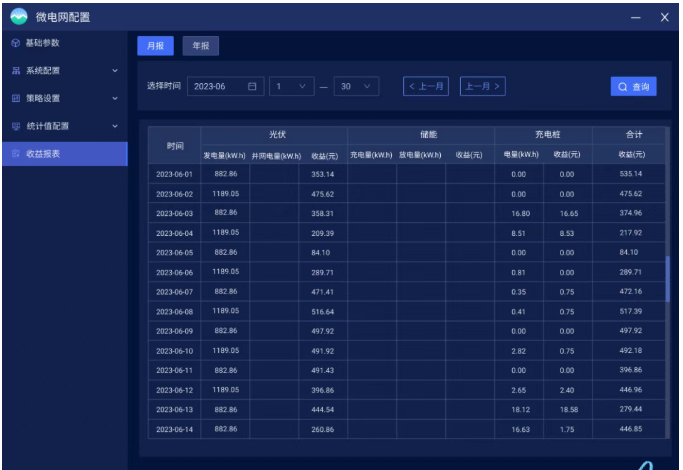This screenshot has height=470, width=683.
Task: Click the 系统配置 sidebar icon
Action: (x=16, y=71)
